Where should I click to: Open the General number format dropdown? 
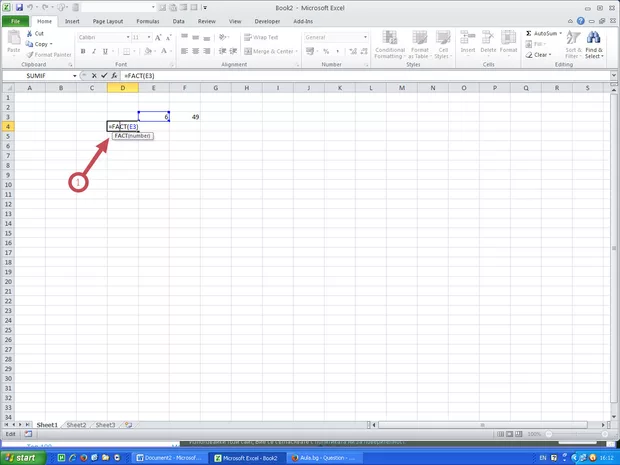tap(365, 37)
